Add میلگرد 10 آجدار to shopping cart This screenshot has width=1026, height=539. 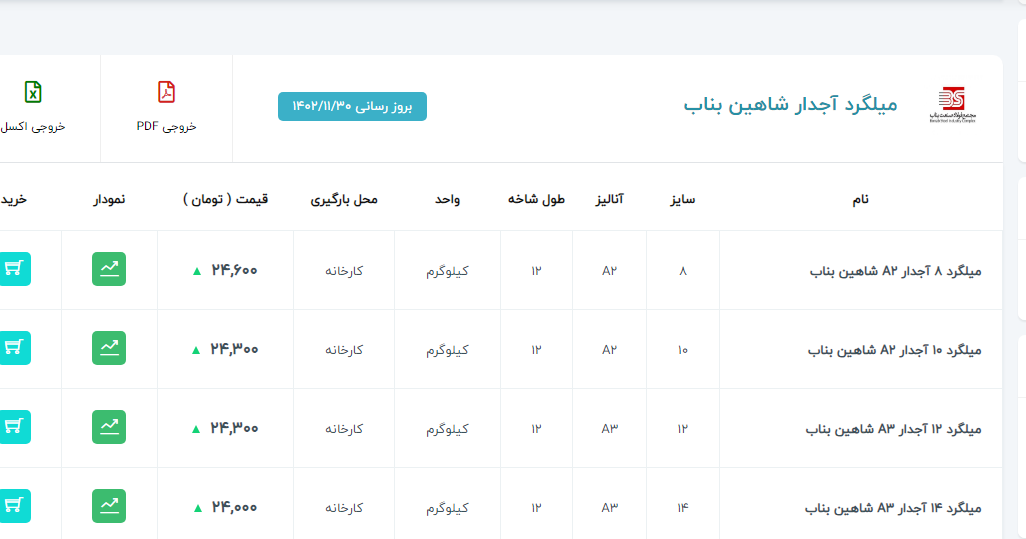tap(14, 348)
